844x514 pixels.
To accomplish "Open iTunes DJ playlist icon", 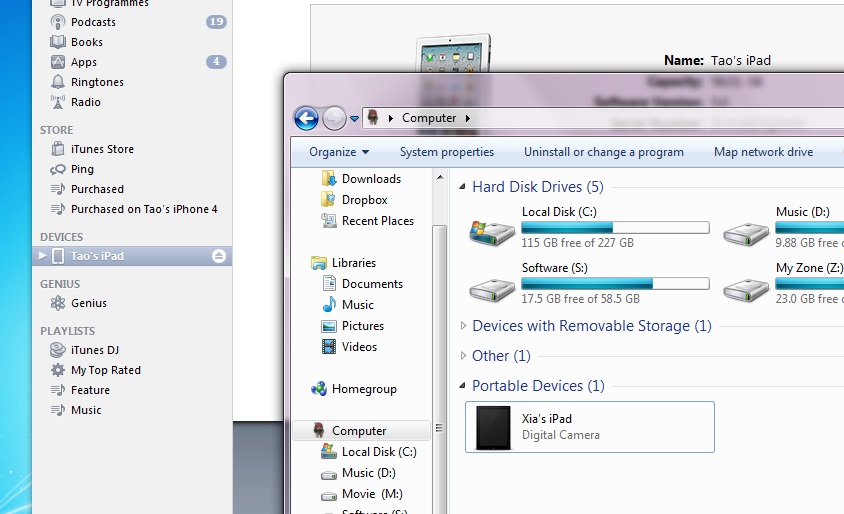I will 58,350.
